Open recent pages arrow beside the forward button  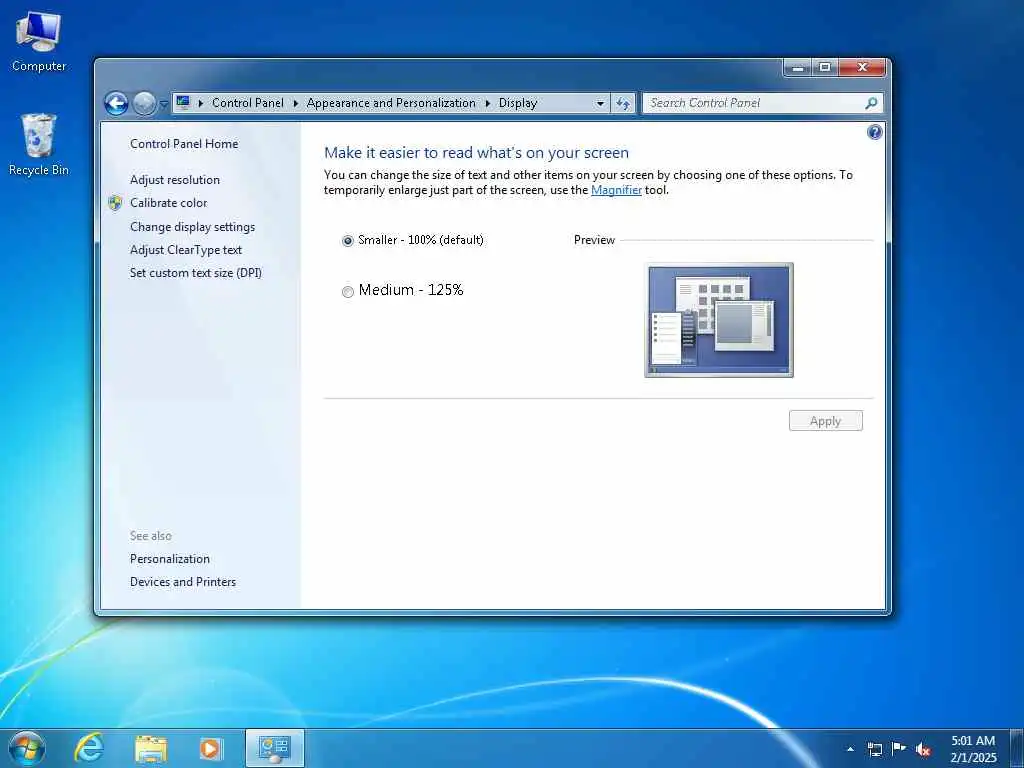click(163, 104)
